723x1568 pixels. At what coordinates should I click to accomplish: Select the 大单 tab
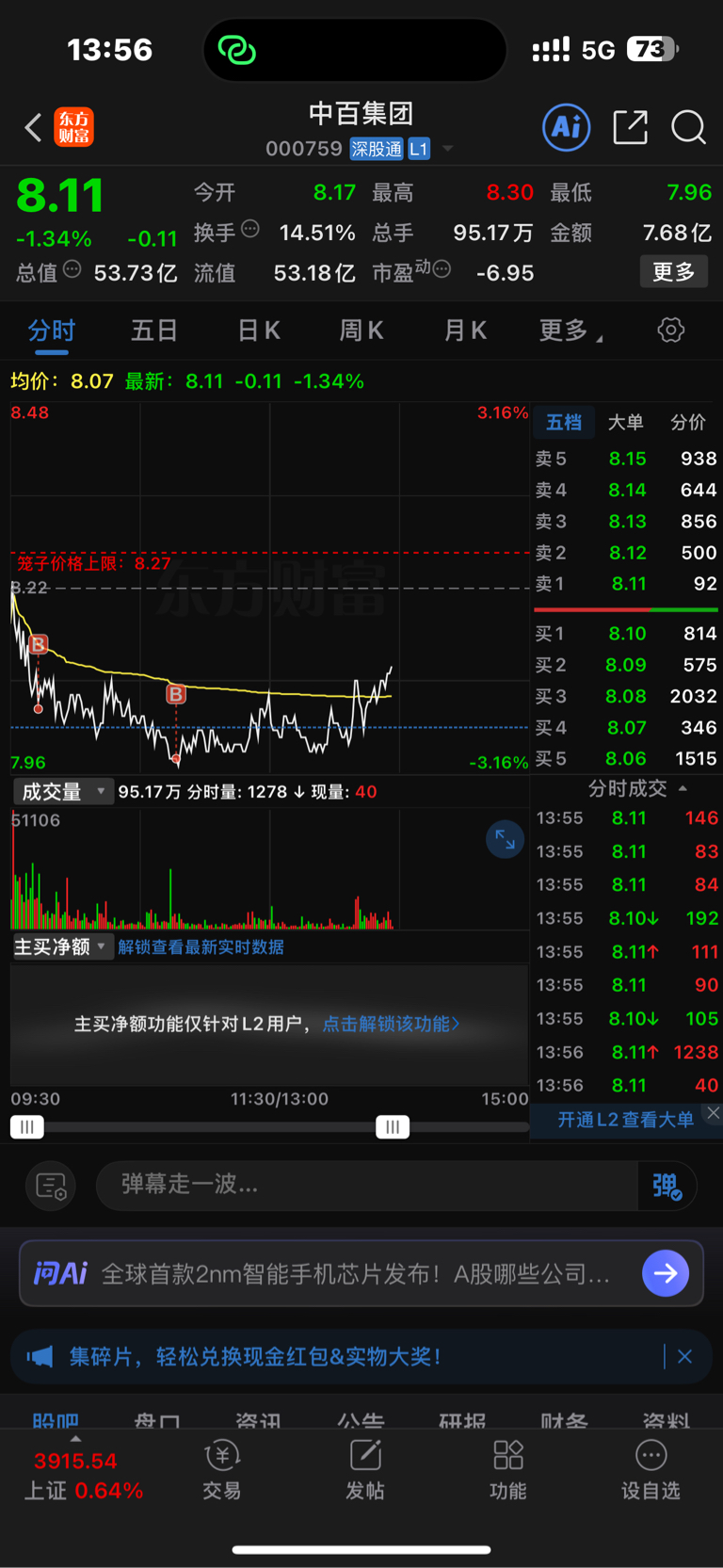point(625,423)
